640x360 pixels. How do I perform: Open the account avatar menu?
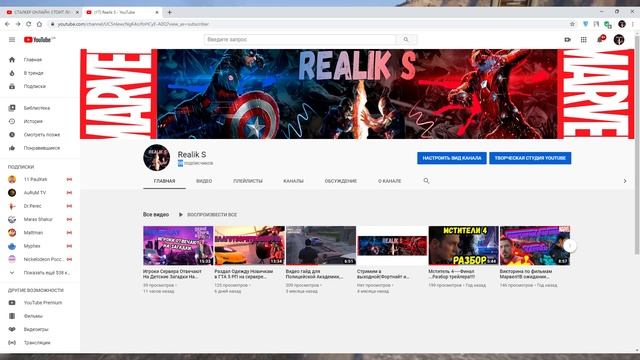(x=619, y=40)
